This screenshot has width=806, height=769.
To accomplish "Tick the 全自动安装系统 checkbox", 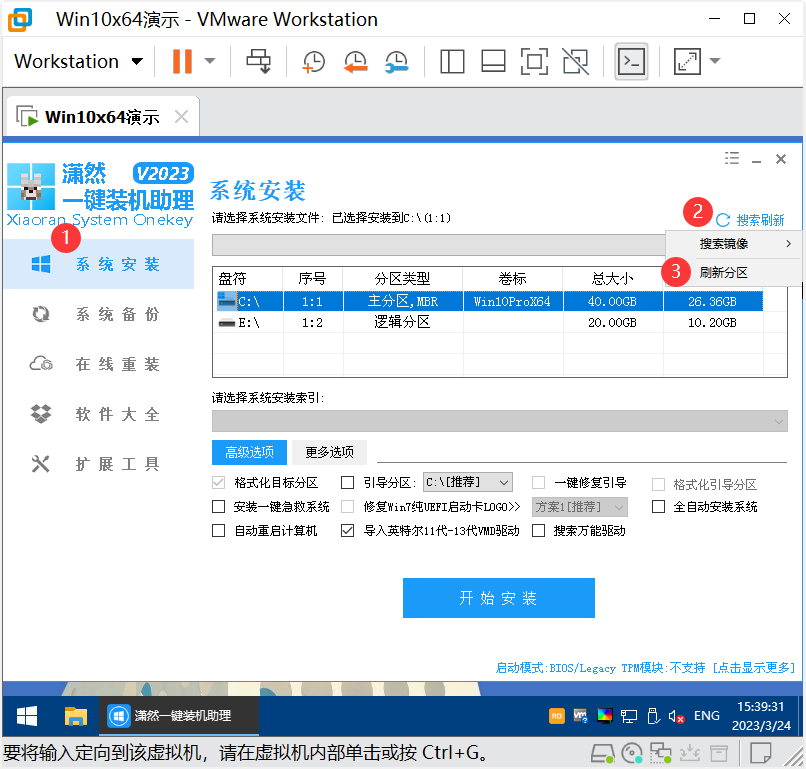I will [658, 507].
